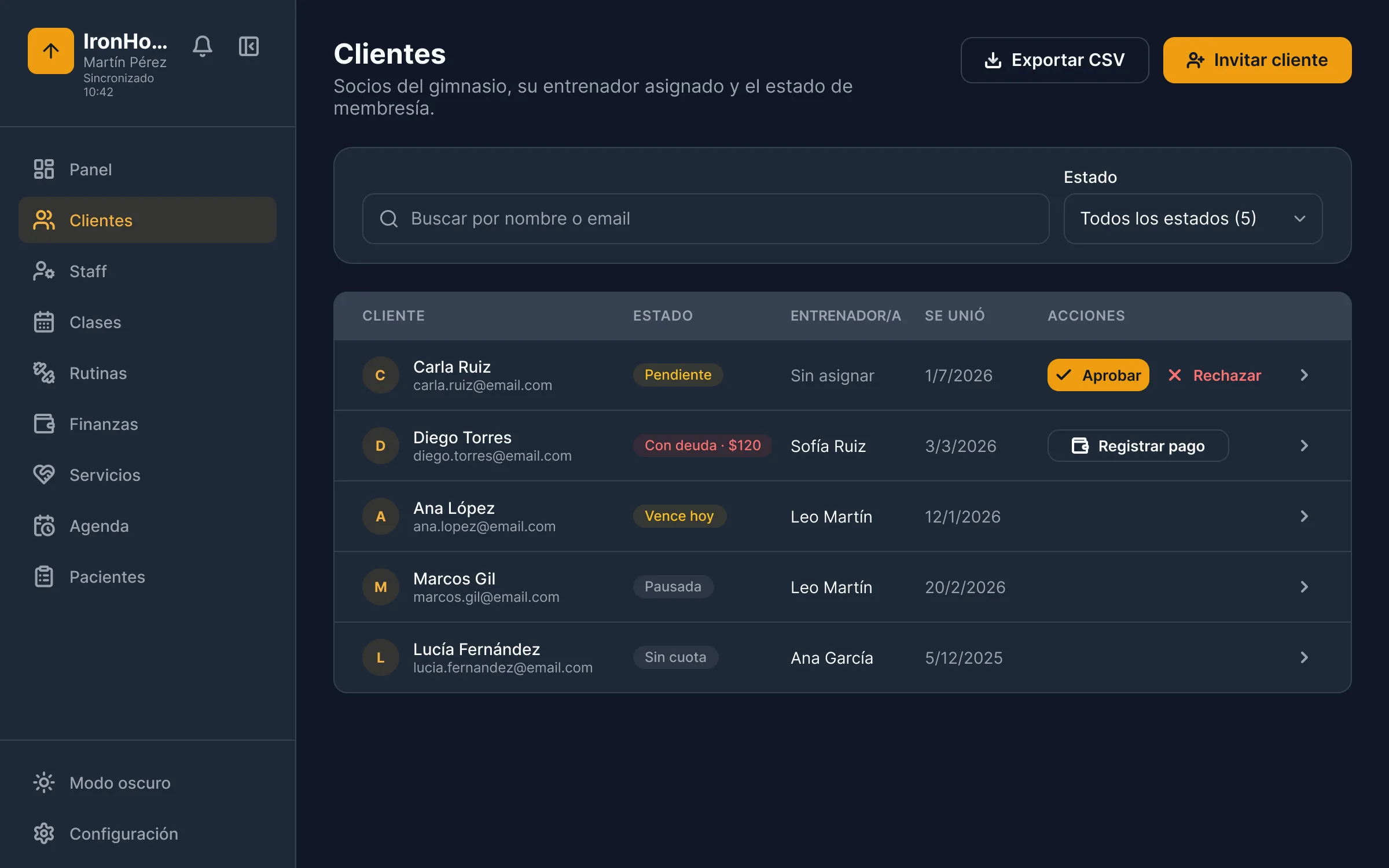
Task: Click the notifications bell icon
Action: click(203, 46)
